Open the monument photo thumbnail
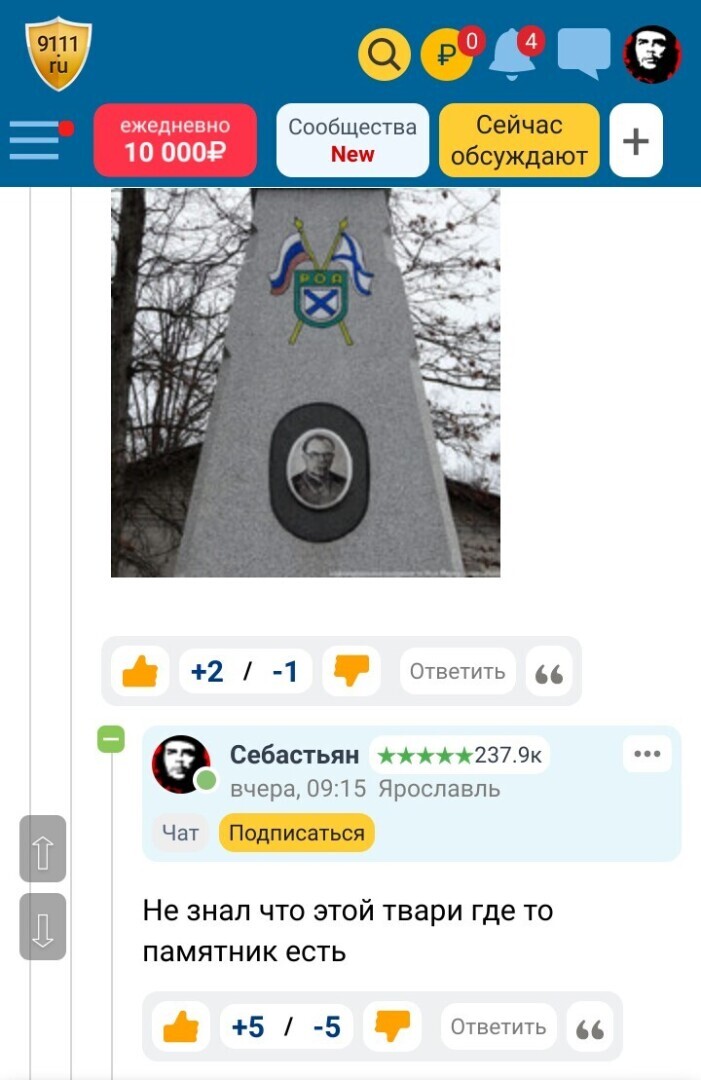 coord(306,382)
